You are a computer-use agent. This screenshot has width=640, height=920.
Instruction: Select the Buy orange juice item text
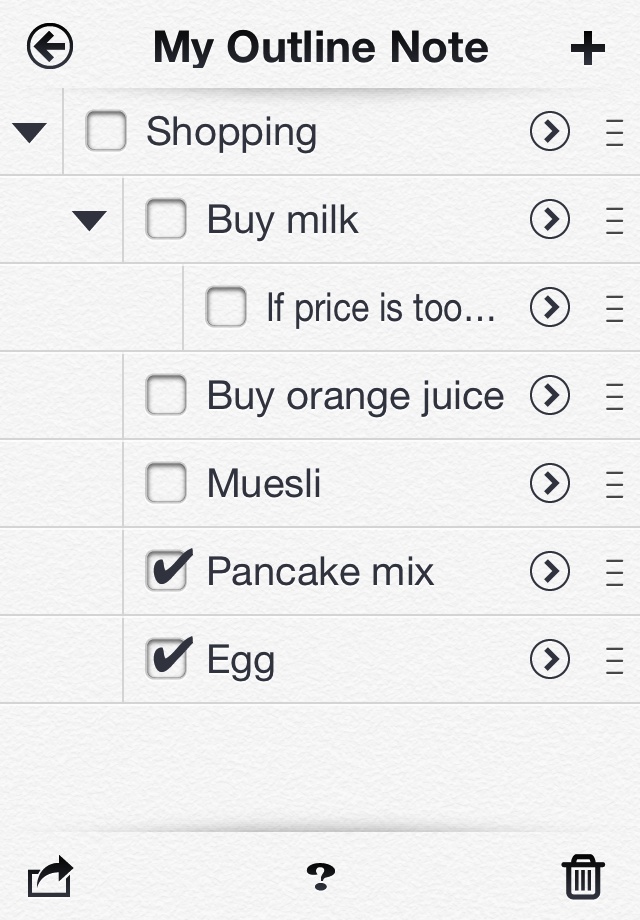click(355, 396)
